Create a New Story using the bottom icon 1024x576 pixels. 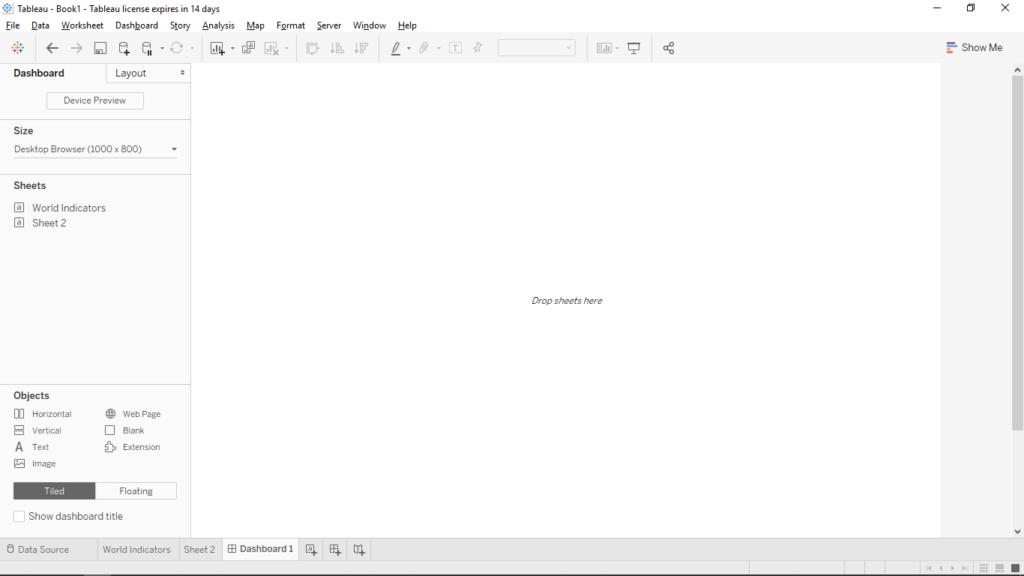359,549
